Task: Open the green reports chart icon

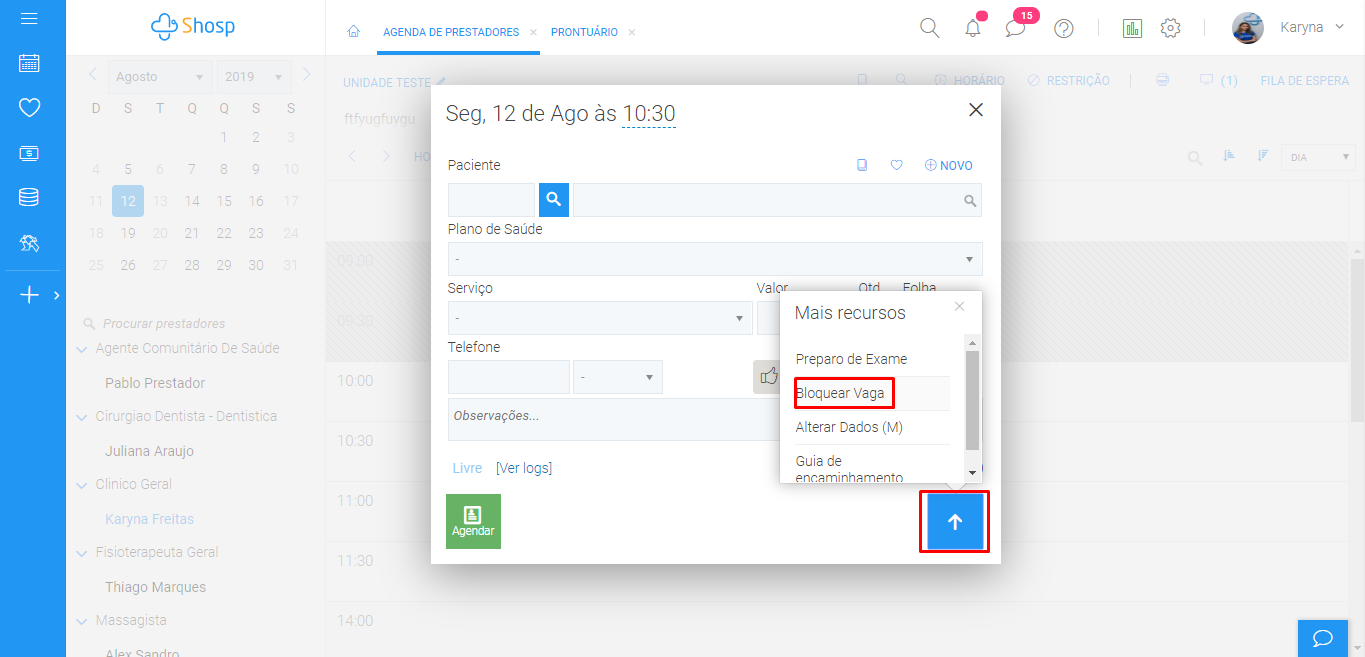Action: (1132, 28)
